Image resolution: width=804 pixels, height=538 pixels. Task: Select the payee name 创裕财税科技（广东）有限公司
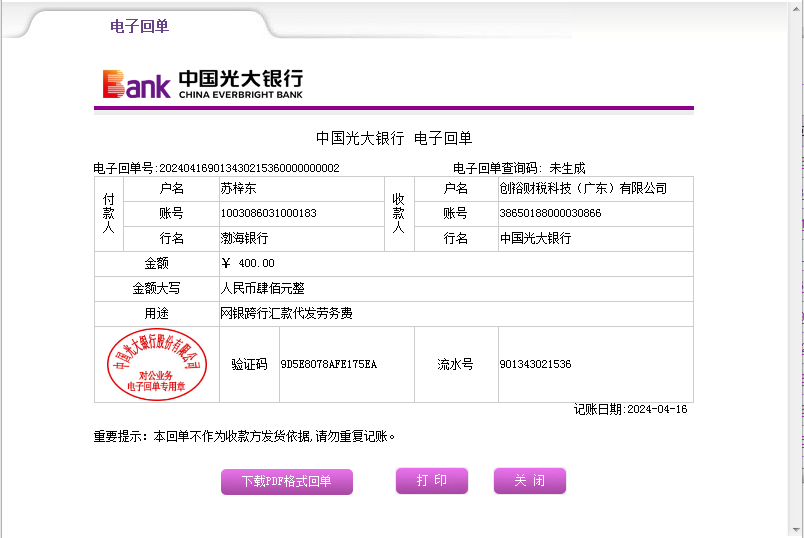[583, 188]
